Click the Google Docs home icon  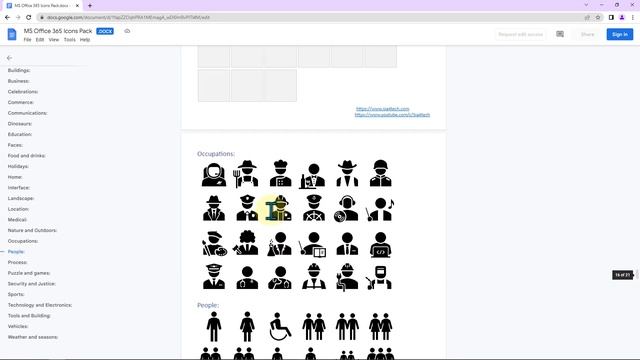tap(12, 34)
